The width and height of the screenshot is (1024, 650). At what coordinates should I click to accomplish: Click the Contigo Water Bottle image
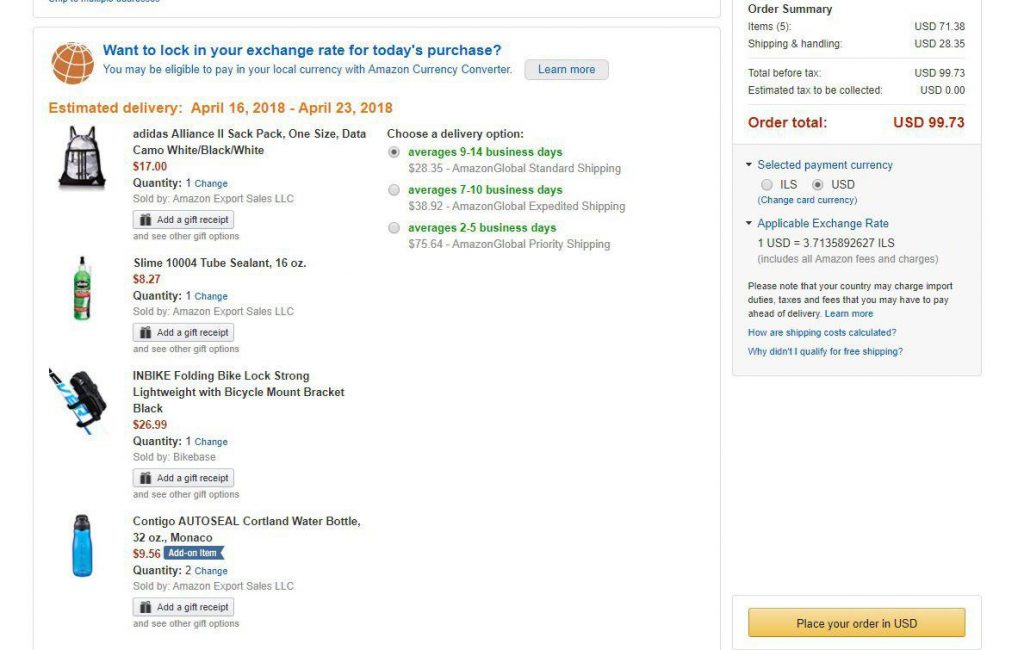pyautogui.click(x=82, y=546)
